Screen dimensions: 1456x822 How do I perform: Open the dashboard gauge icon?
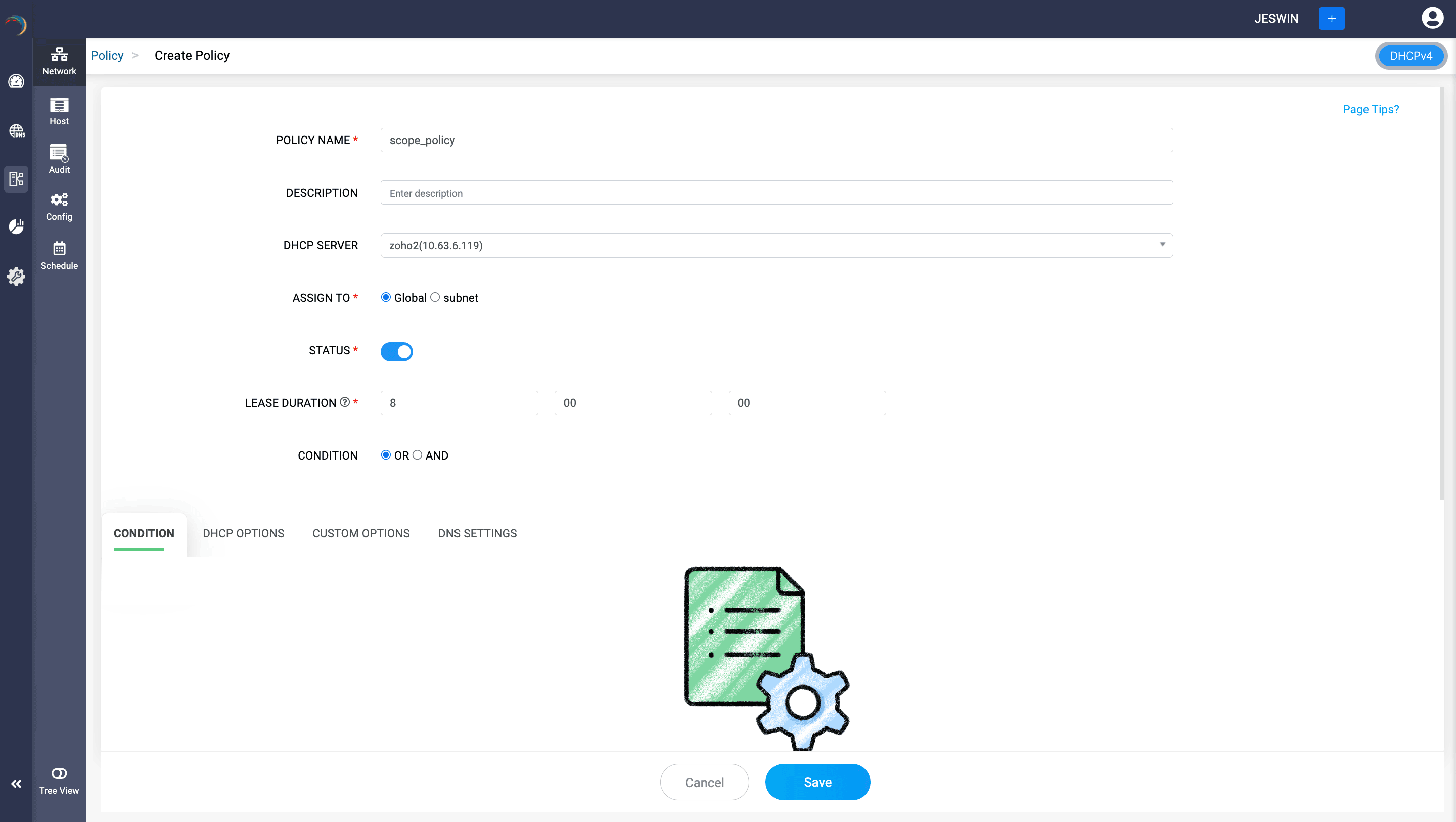(x=16, y=81)
